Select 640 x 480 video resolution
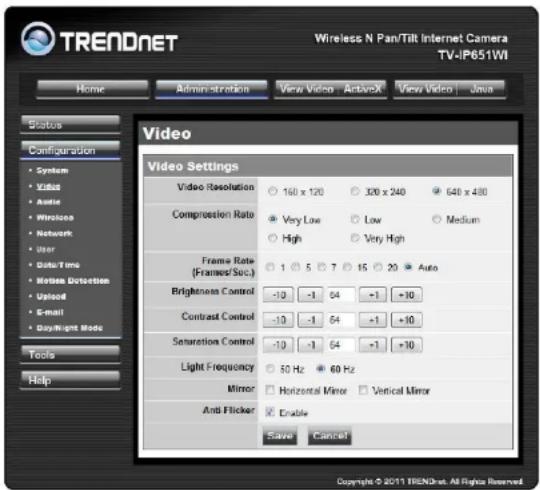The image size is (540, 490). 436,191
